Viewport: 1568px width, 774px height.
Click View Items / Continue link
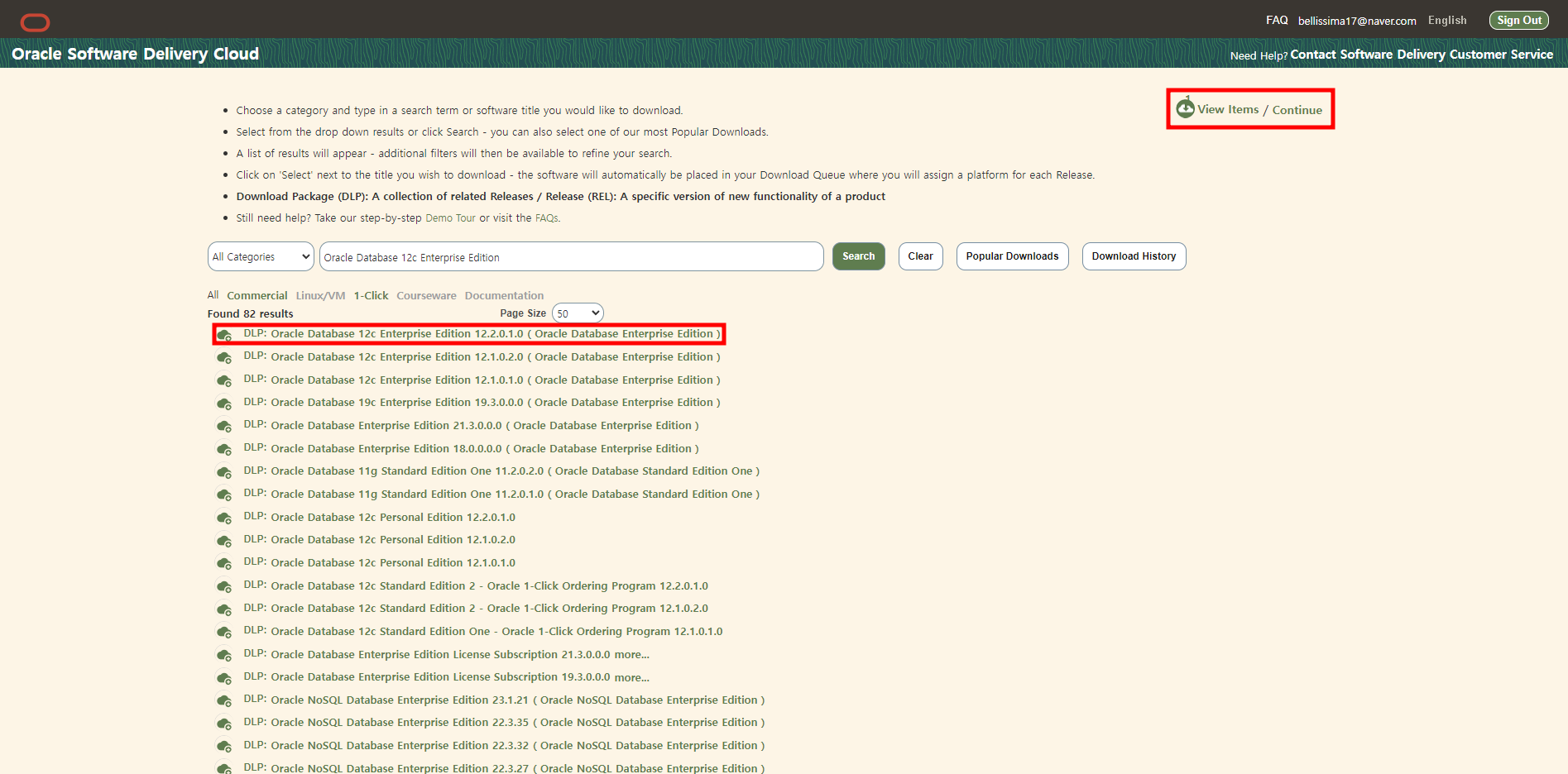point(1259,110)
